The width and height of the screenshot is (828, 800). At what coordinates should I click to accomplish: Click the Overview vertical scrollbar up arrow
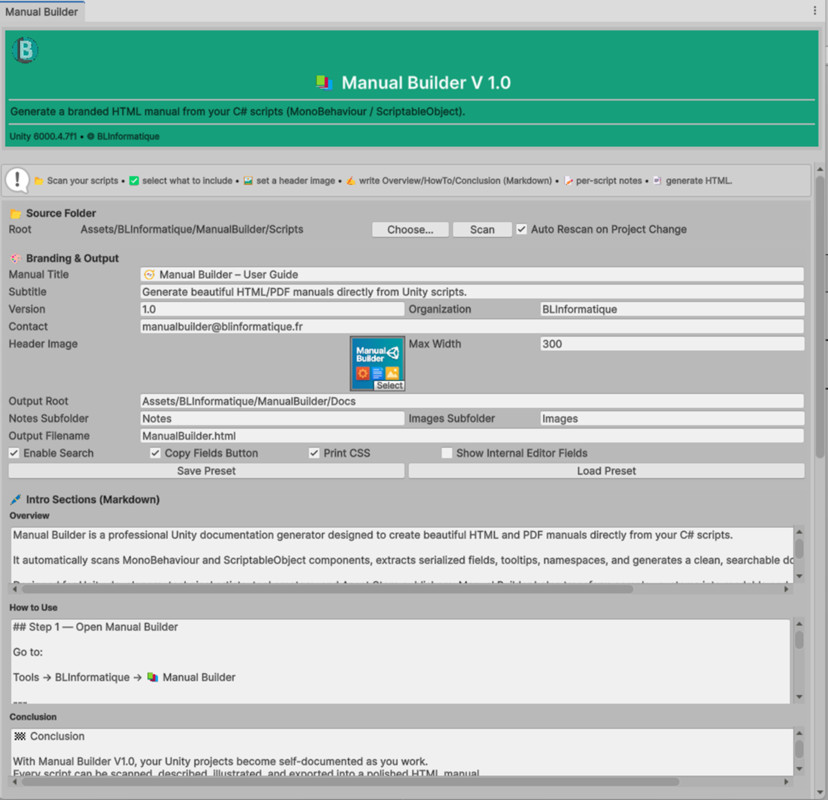(799, 532)
